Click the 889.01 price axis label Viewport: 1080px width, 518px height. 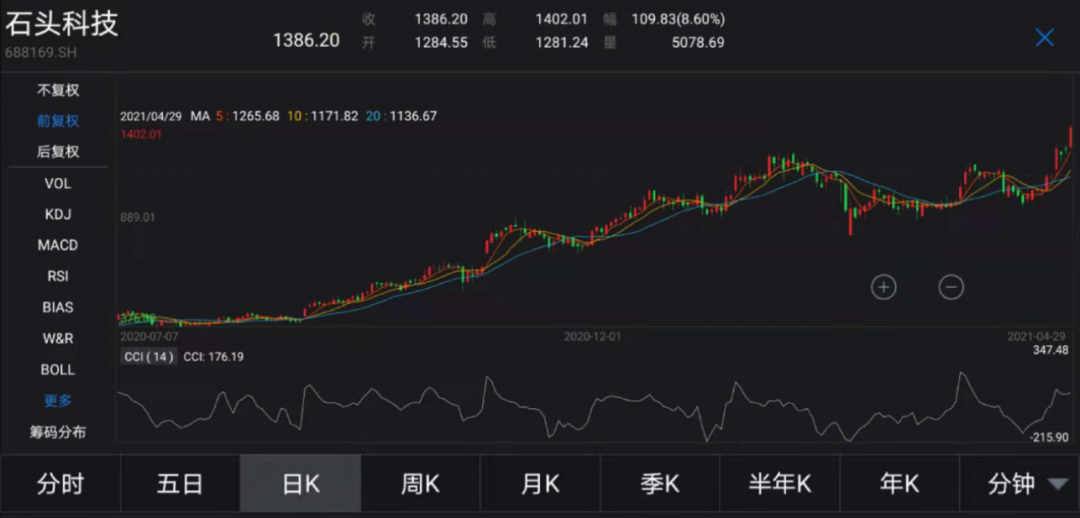click(138, 218)
